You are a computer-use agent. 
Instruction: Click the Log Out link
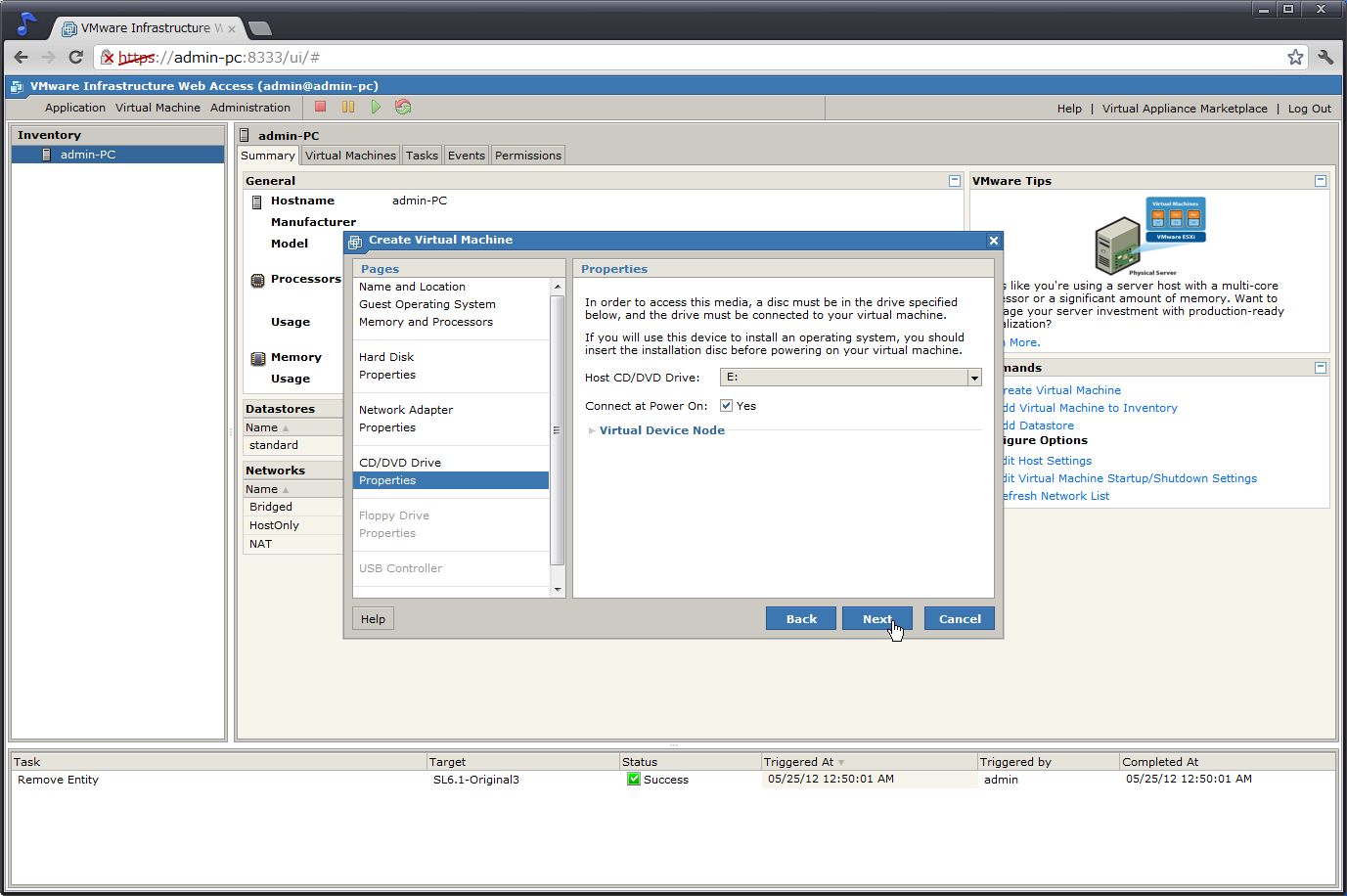tap(1309, 109)
